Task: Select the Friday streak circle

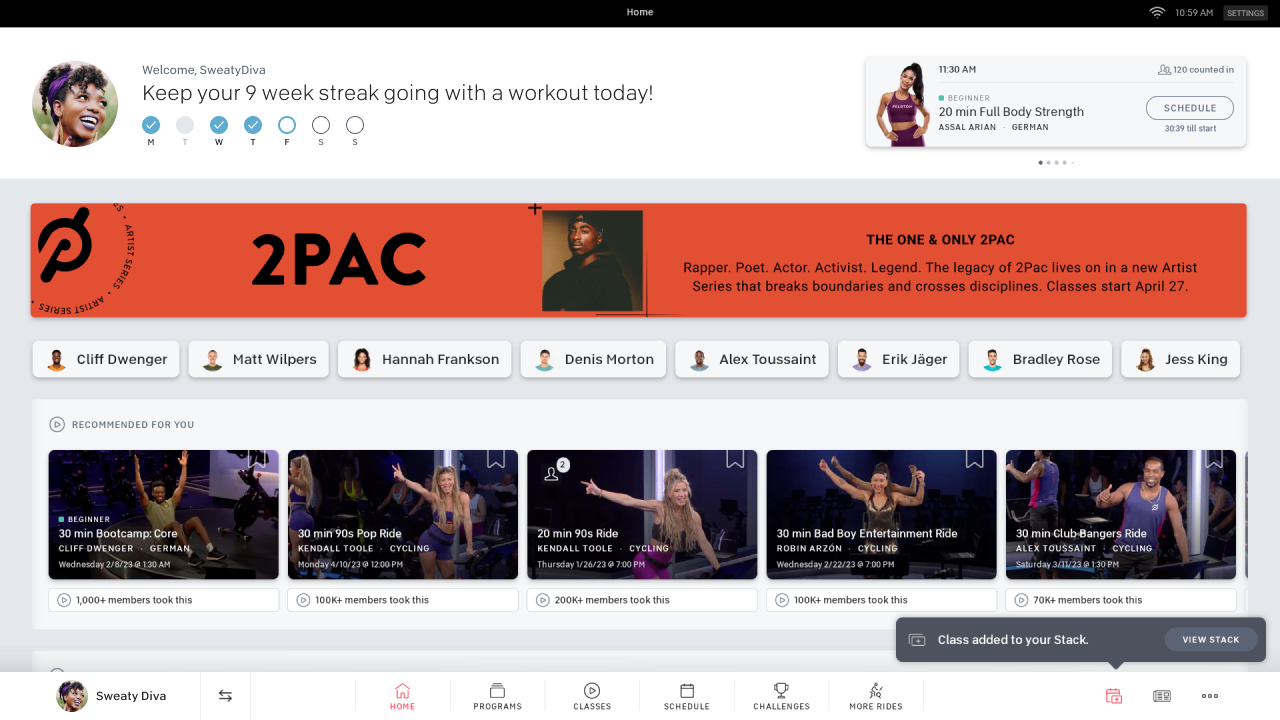Action: pyautogui.click(x=287, y=125)
